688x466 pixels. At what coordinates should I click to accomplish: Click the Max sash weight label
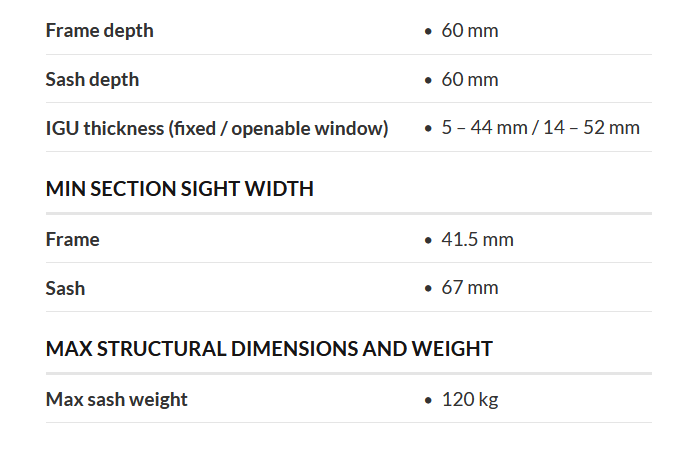[x=117, y=400]
